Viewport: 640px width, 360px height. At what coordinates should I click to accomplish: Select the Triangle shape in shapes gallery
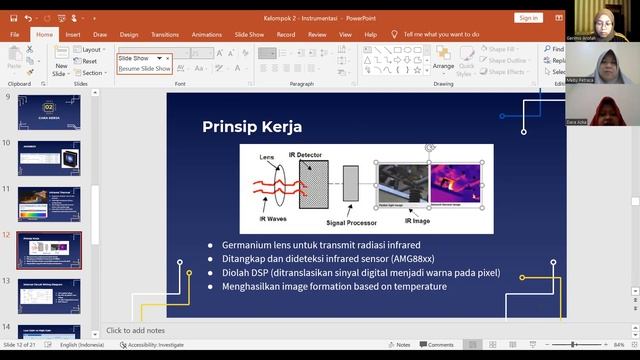(x=367, y=60)
